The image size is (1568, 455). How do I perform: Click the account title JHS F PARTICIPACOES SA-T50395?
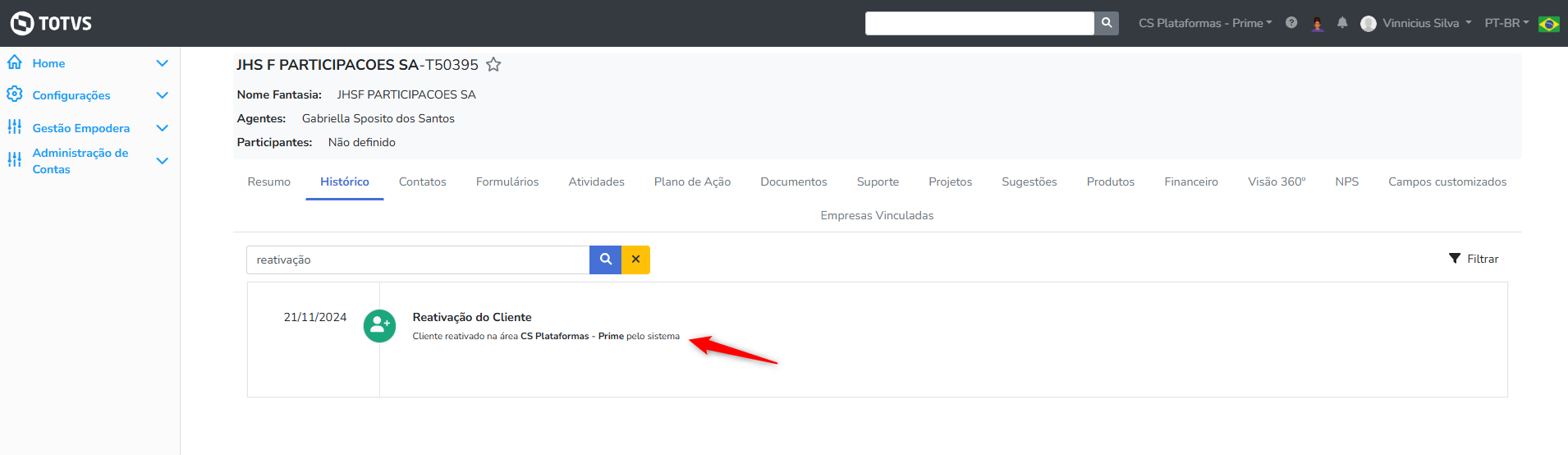click(x=357, y=65)
